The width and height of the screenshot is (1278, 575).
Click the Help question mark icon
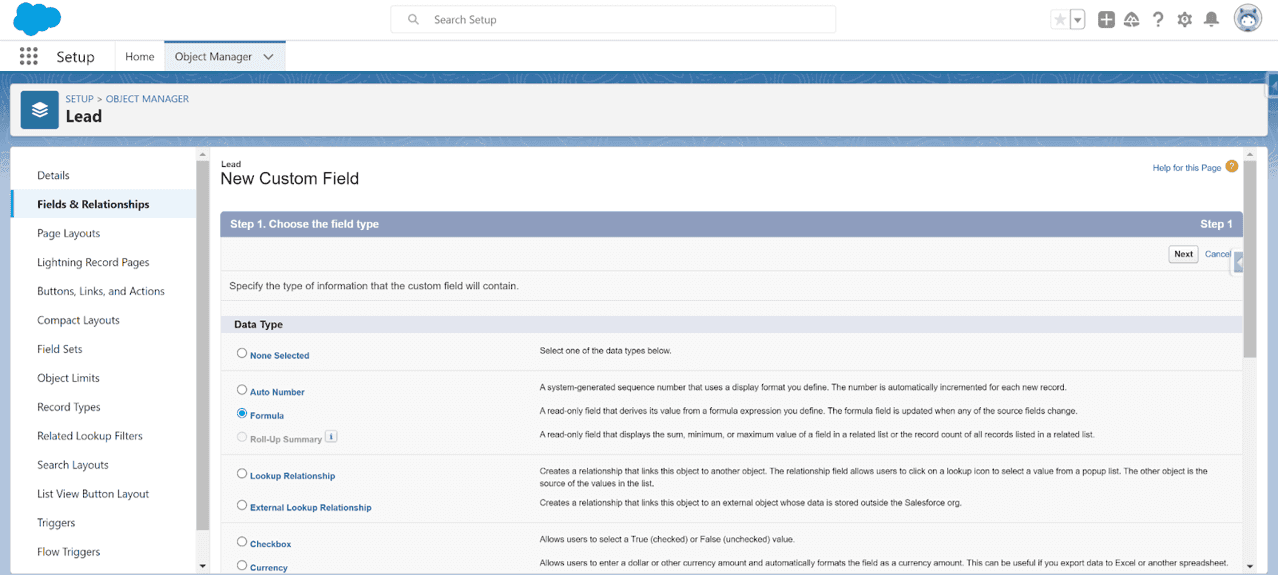[1158, 20]
